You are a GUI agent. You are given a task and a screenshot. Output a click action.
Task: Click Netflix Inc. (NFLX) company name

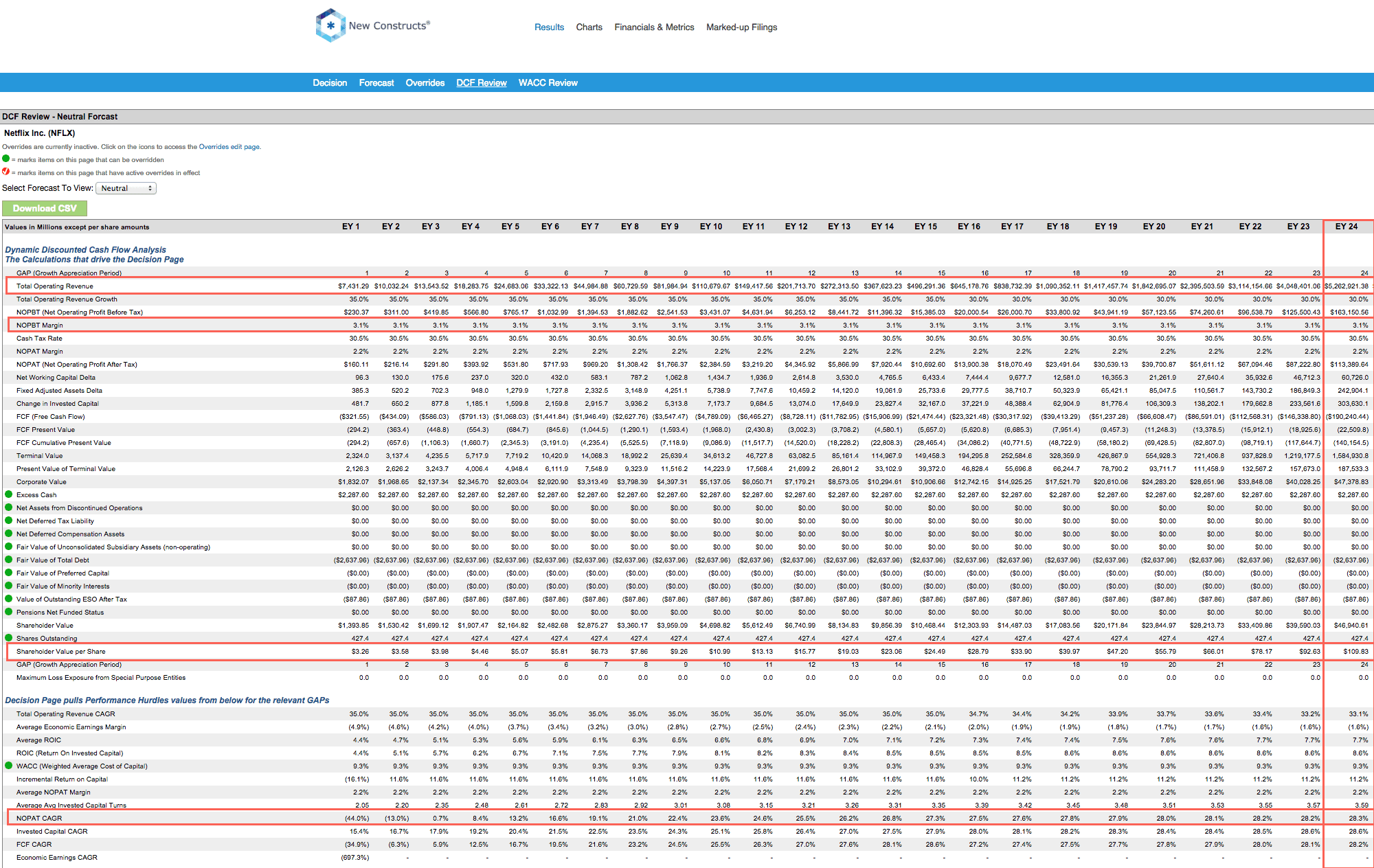(x=39, y=133)
